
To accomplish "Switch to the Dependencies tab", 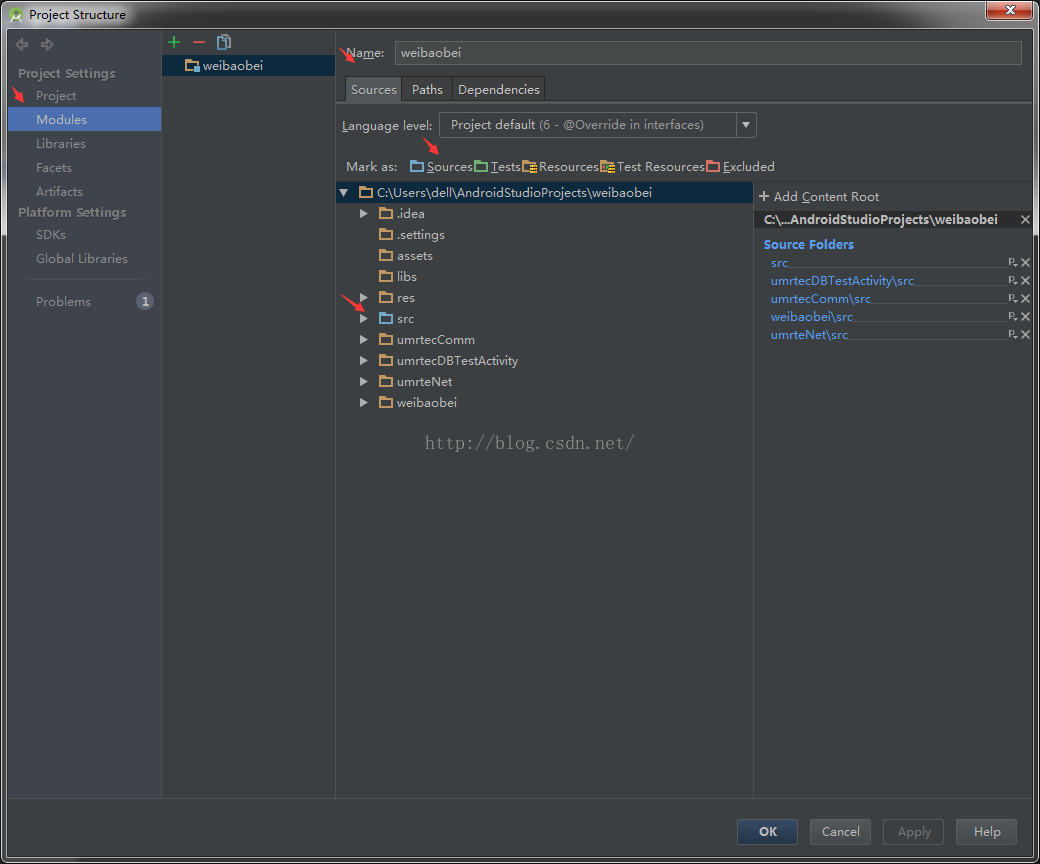I will (x=499, y=90).
